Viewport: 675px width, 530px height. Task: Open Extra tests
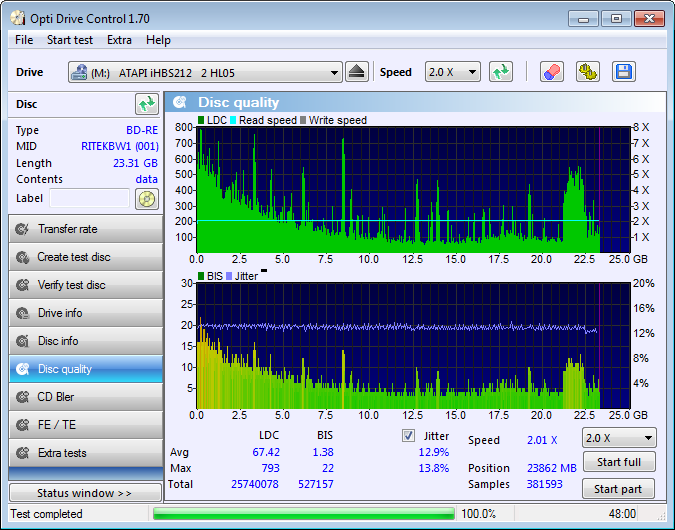pos(86,453)
